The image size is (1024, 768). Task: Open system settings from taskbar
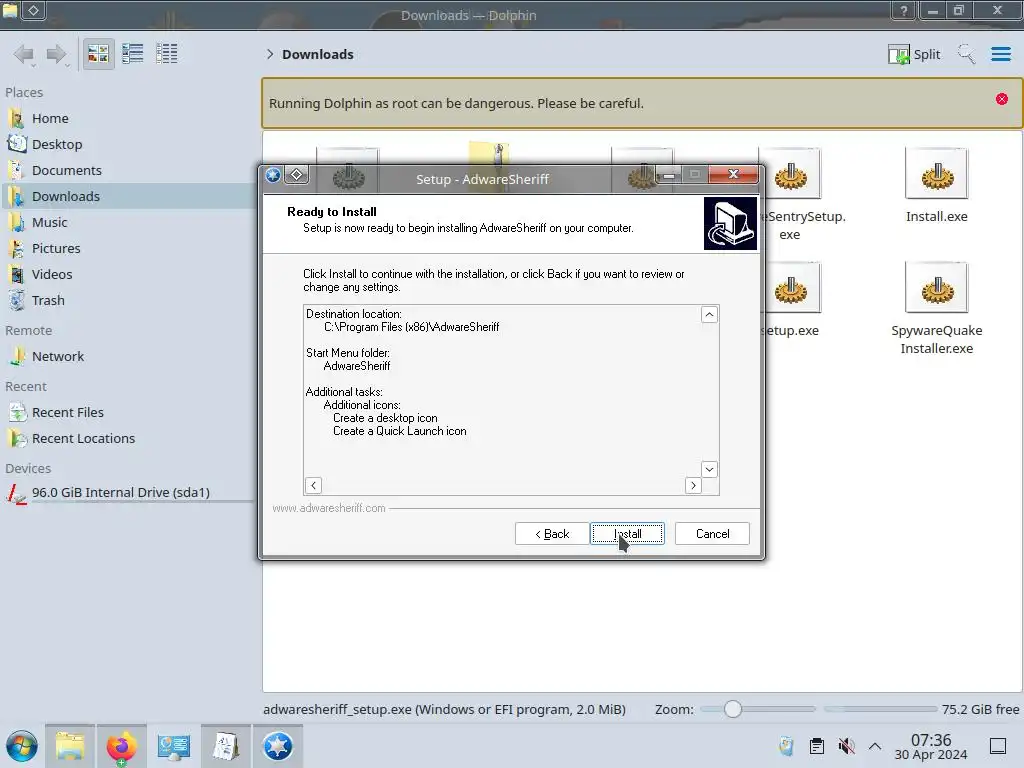(174, 746)
